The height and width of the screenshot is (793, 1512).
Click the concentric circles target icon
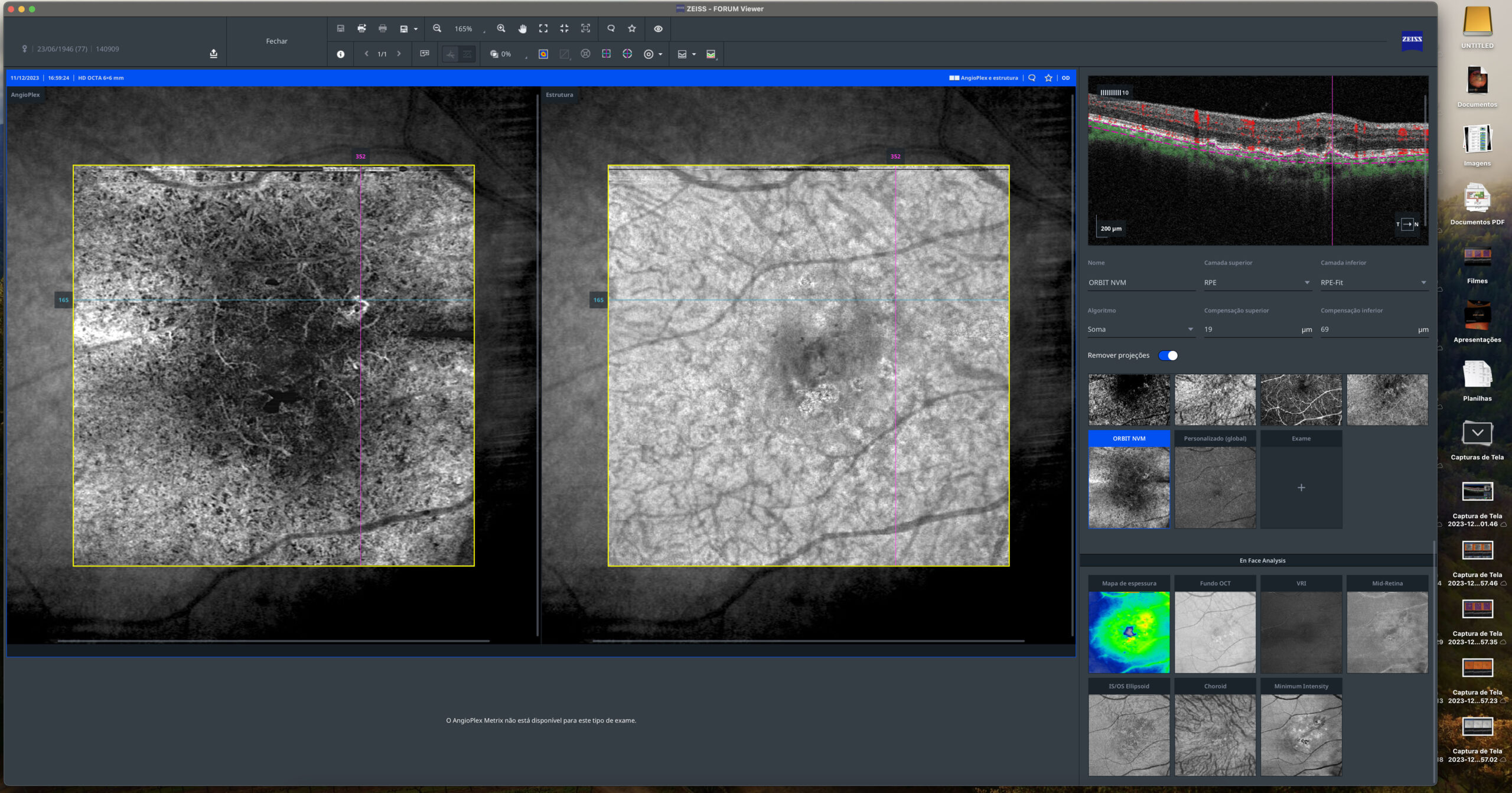click(649, 54)
